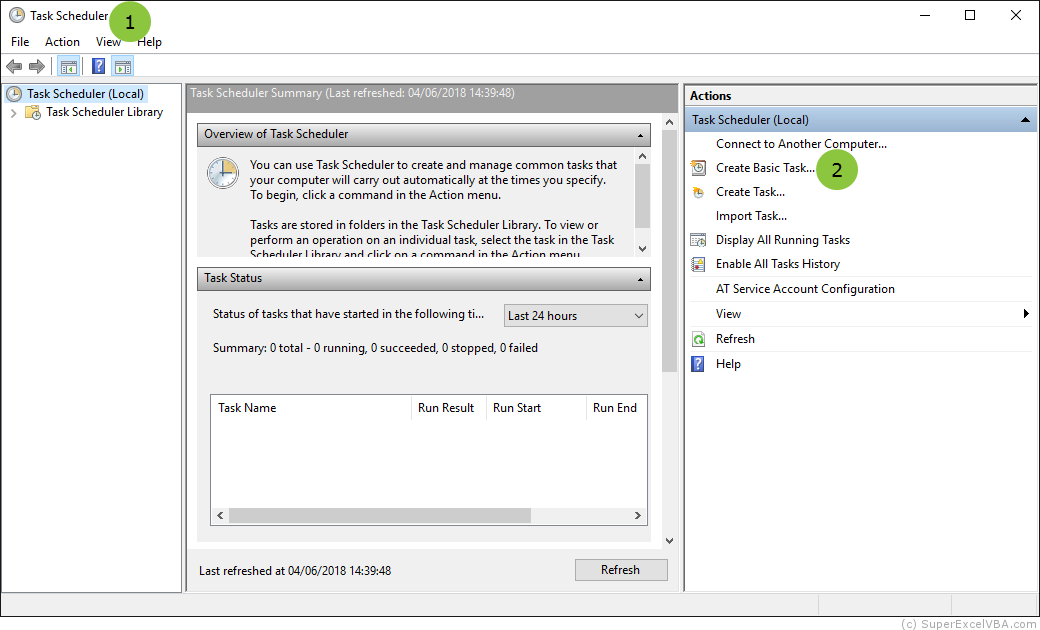Click the Enable All Tasks History icon
Screen dimensions: 1040x630
(x=698, y=264)
